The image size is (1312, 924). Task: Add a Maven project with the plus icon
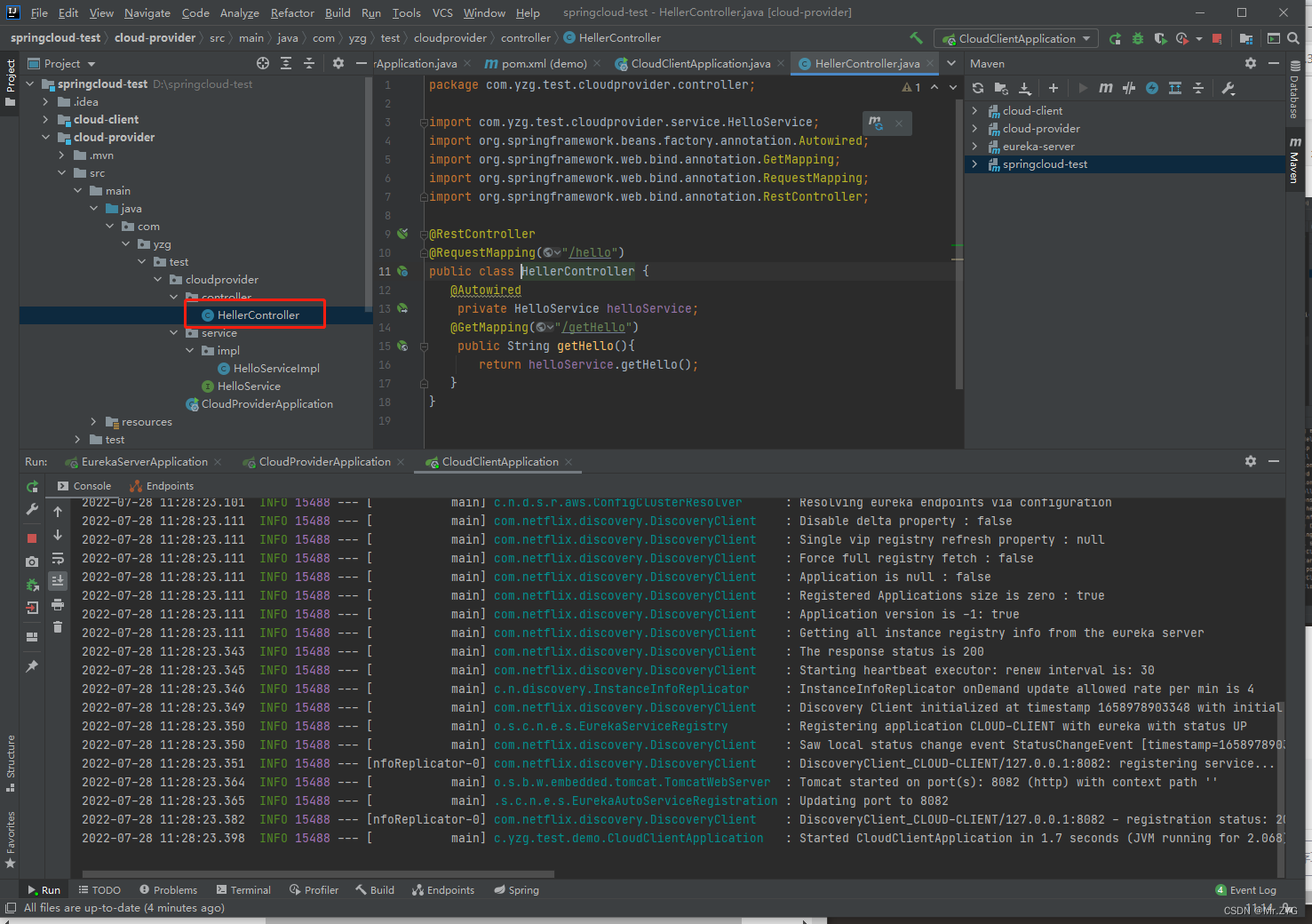(1053, 88)
